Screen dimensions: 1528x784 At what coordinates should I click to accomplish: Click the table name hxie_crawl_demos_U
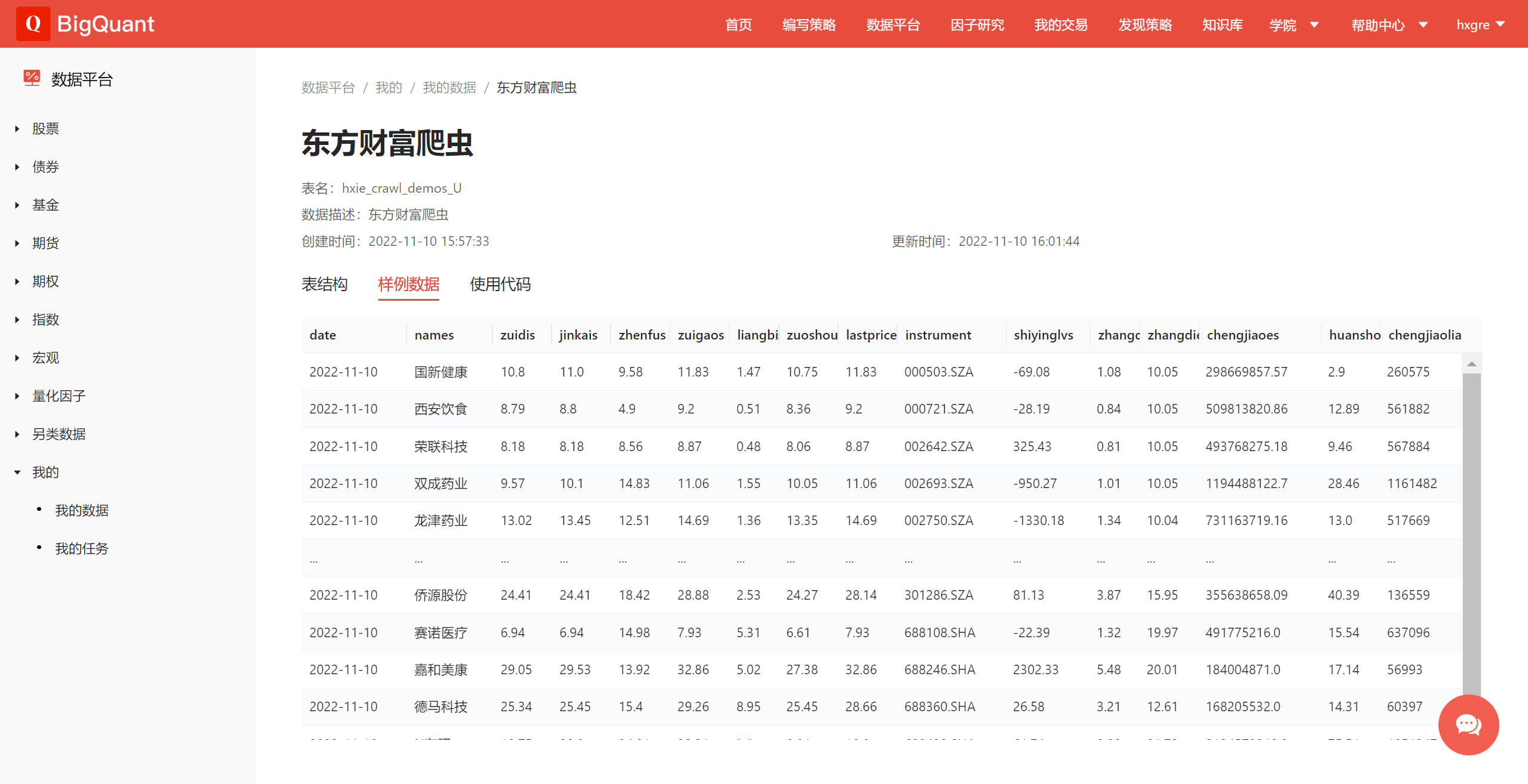coord(402,189)
